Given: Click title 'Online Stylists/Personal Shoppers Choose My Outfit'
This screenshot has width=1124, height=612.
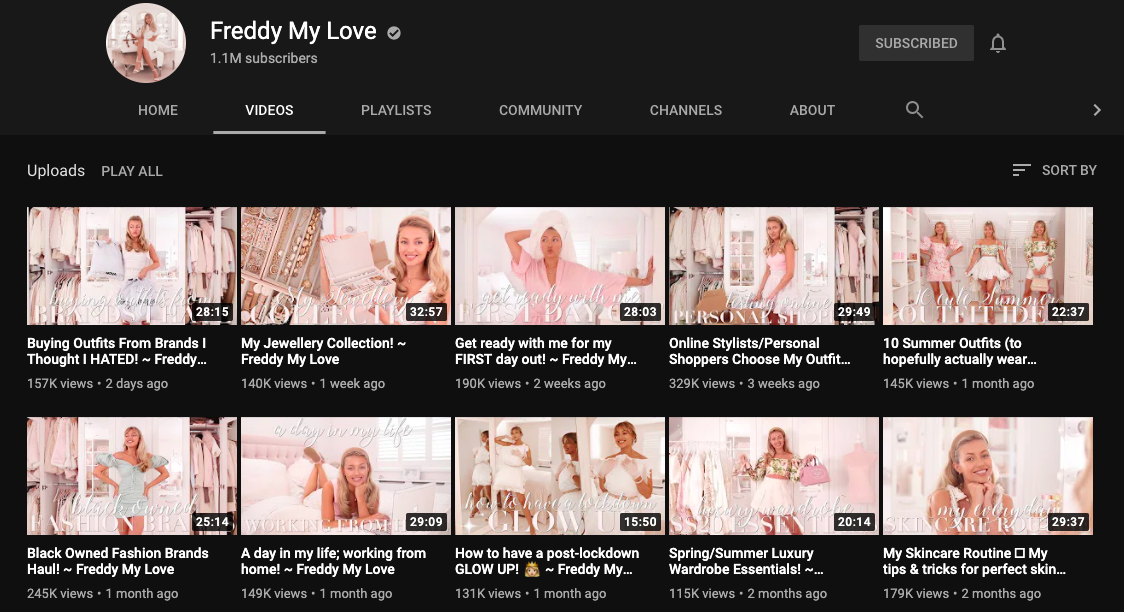Looking at the screenshot, I should pos(760,351).
